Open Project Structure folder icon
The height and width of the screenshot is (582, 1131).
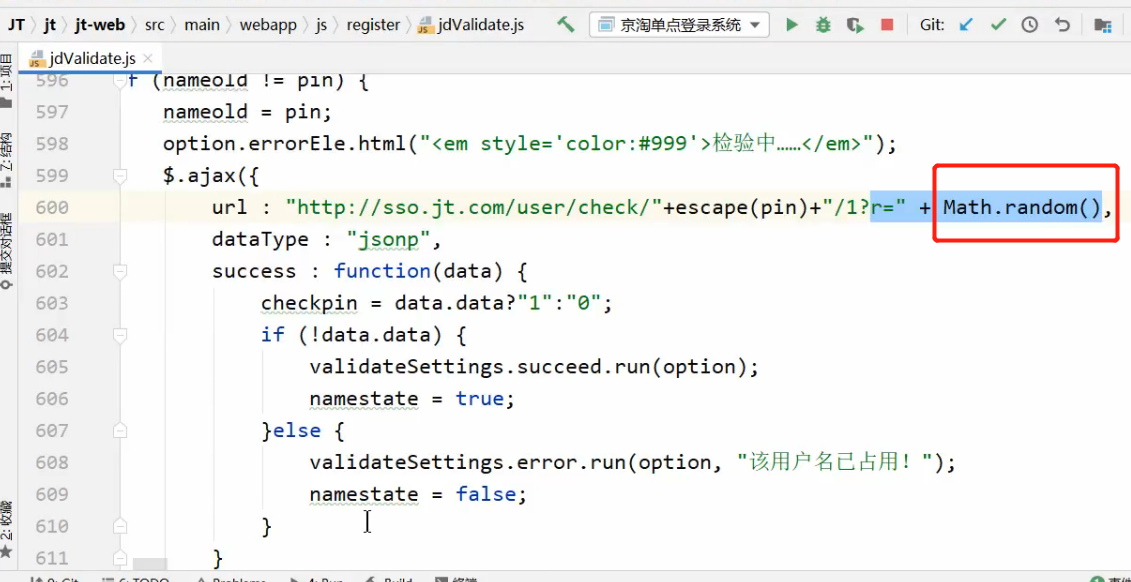[1102, 25]
